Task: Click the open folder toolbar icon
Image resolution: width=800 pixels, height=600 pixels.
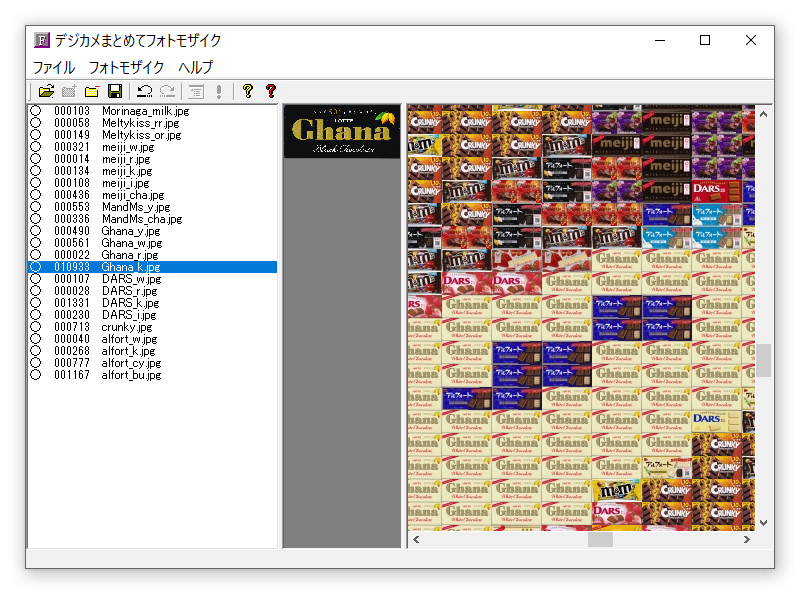Action: (x=46, y=91)
